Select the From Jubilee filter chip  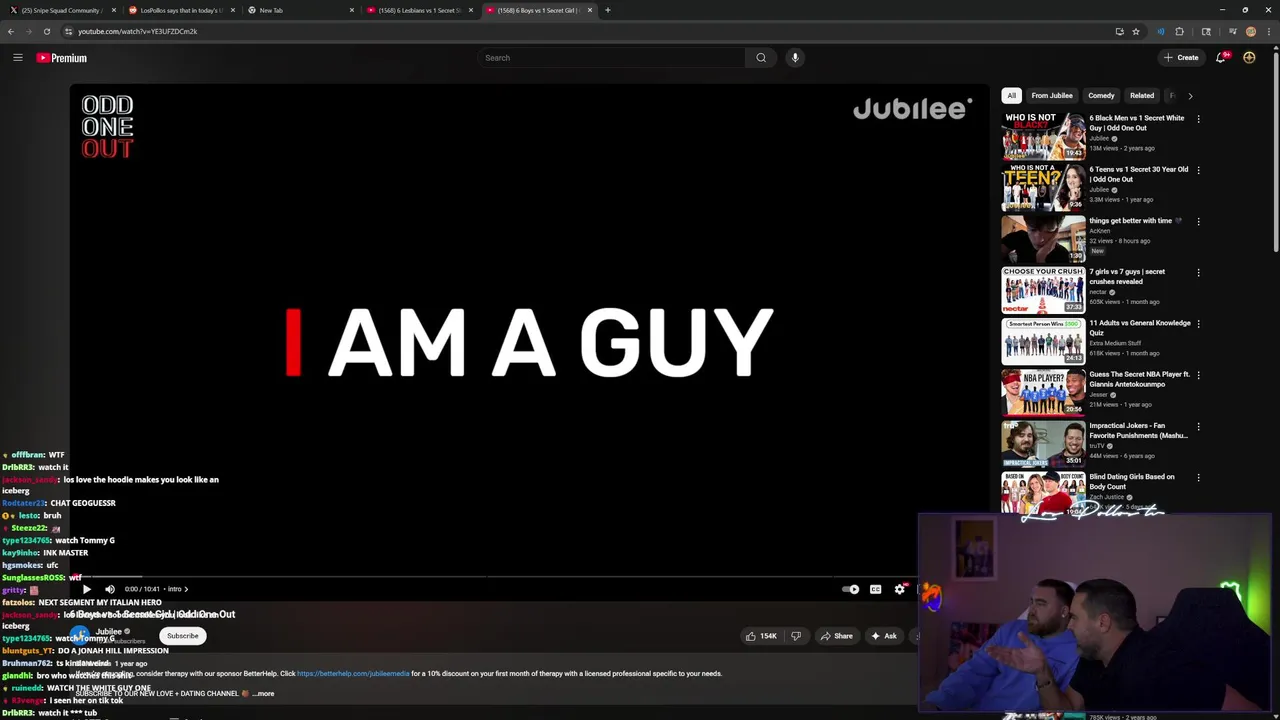(x=1052, y=96)
